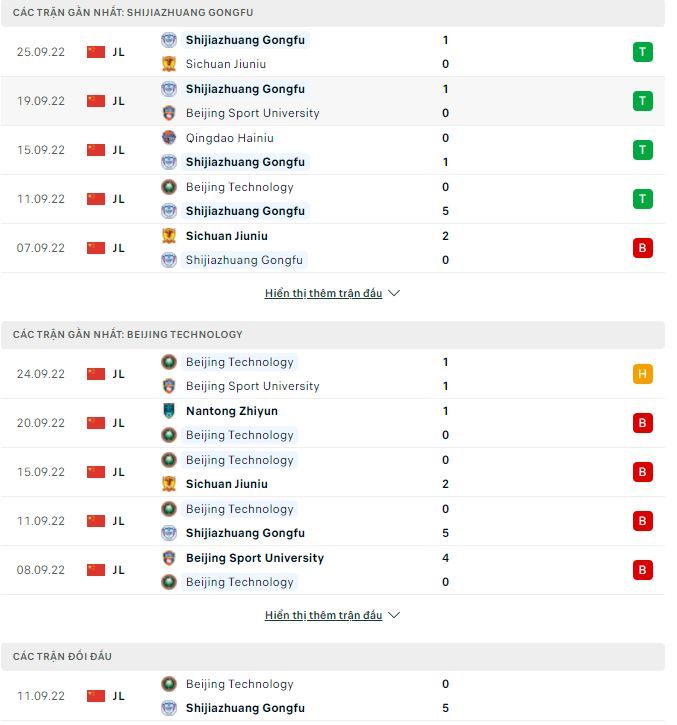This screenshot has width=677, height=725.
Task: Click Beijing Technology crest in 24.09.22 match
Action: pos(169,362)
